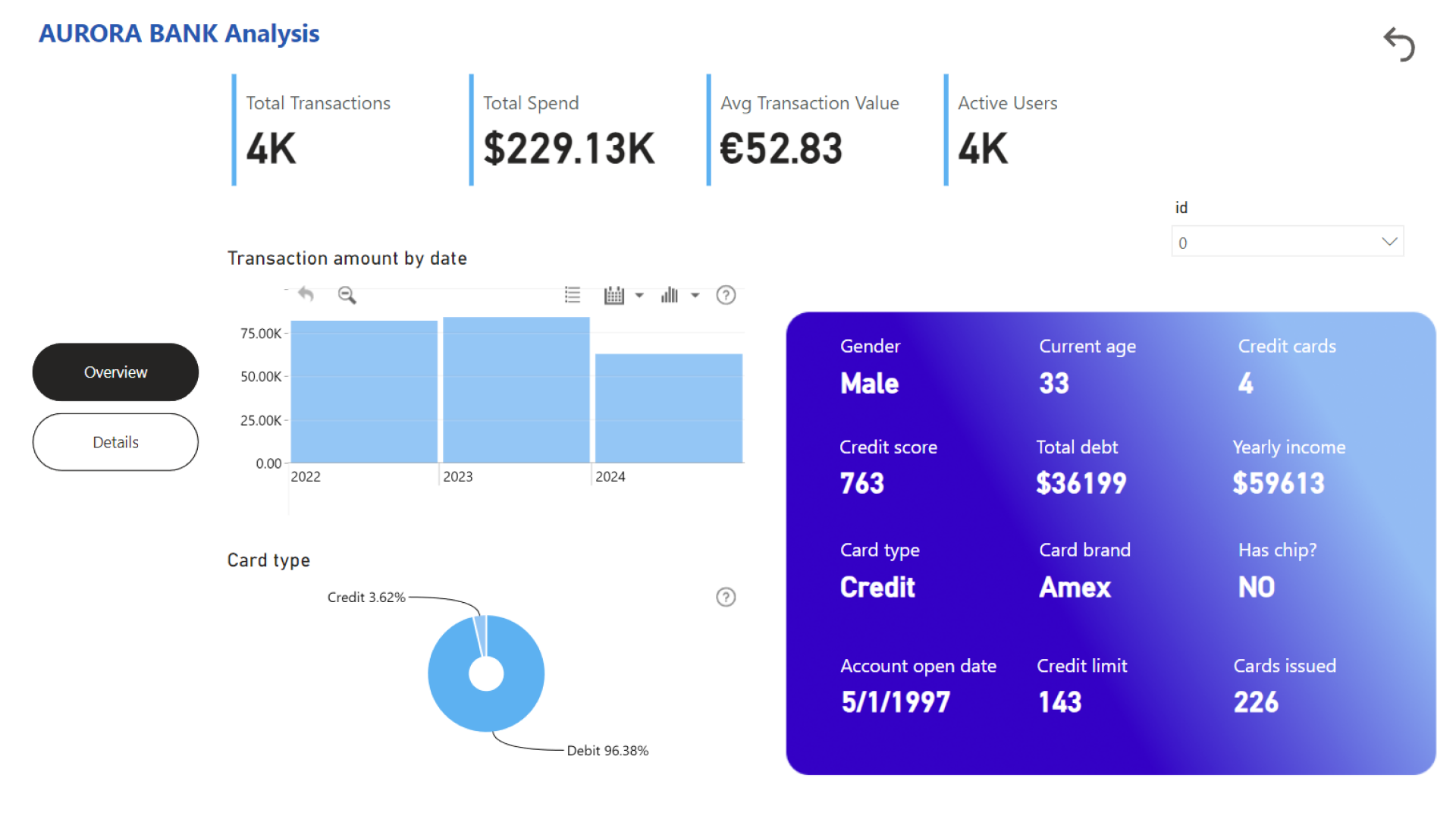Click the 'AURORA BANK Analysis' title
The image size is (1456, 819).
click(x=179, y=33)
